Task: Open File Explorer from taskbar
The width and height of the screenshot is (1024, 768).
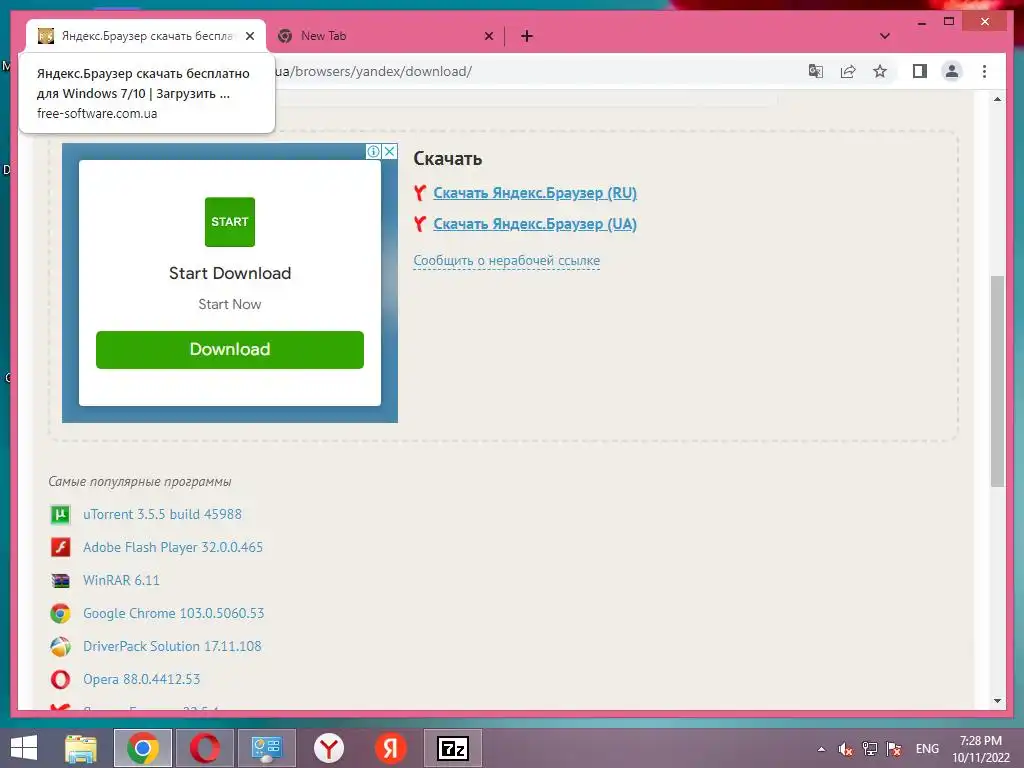Action: coord(81,748)
